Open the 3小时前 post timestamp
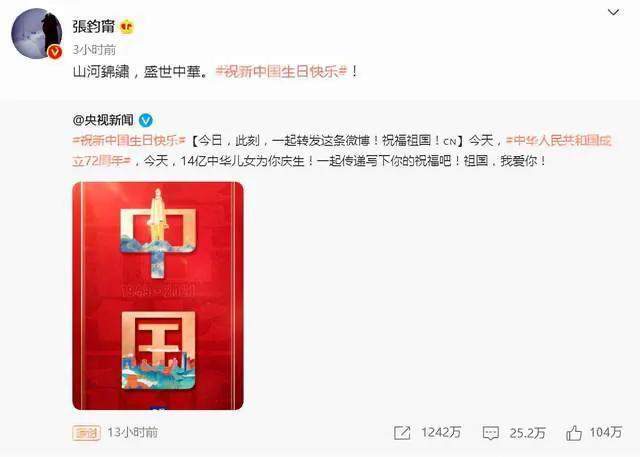This screenshot has height=457, width=640. [94, 50]
